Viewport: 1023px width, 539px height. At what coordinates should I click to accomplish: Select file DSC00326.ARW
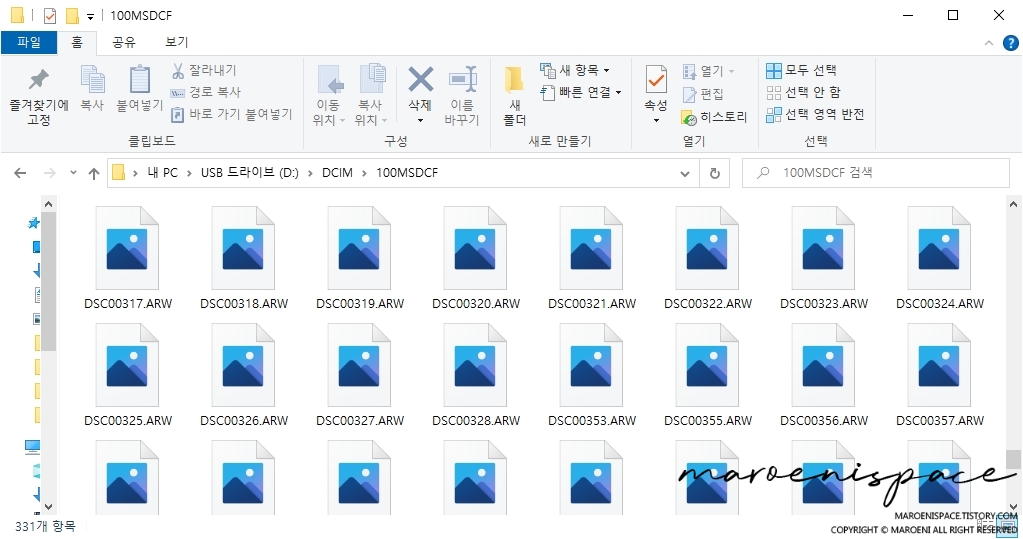[244, 375]
